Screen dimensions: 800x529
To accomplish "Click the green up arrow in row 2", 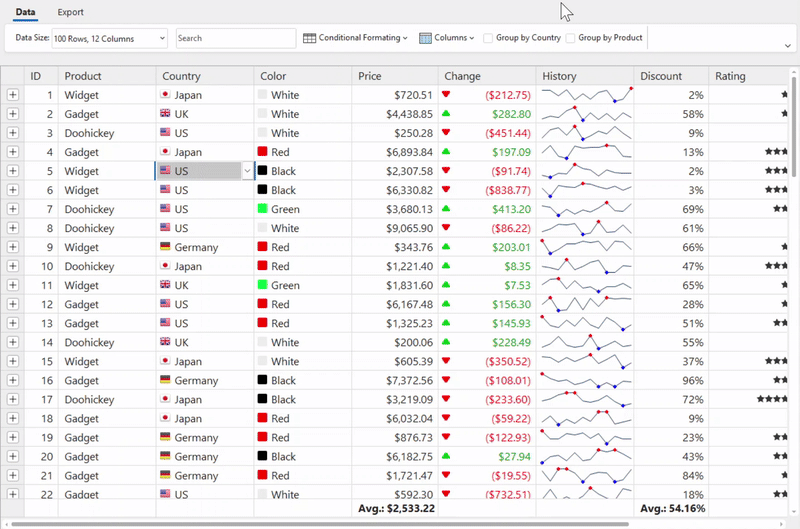I will (x=446, y=114).
